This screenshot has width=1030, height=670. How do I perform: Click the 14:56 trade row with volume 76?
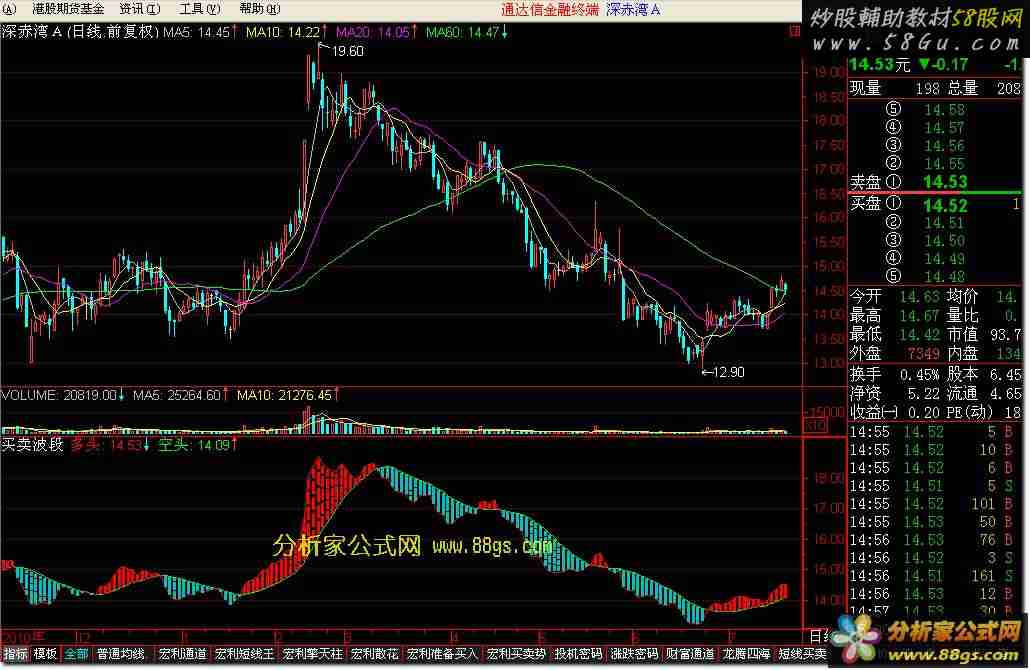[x=935, y=540]
